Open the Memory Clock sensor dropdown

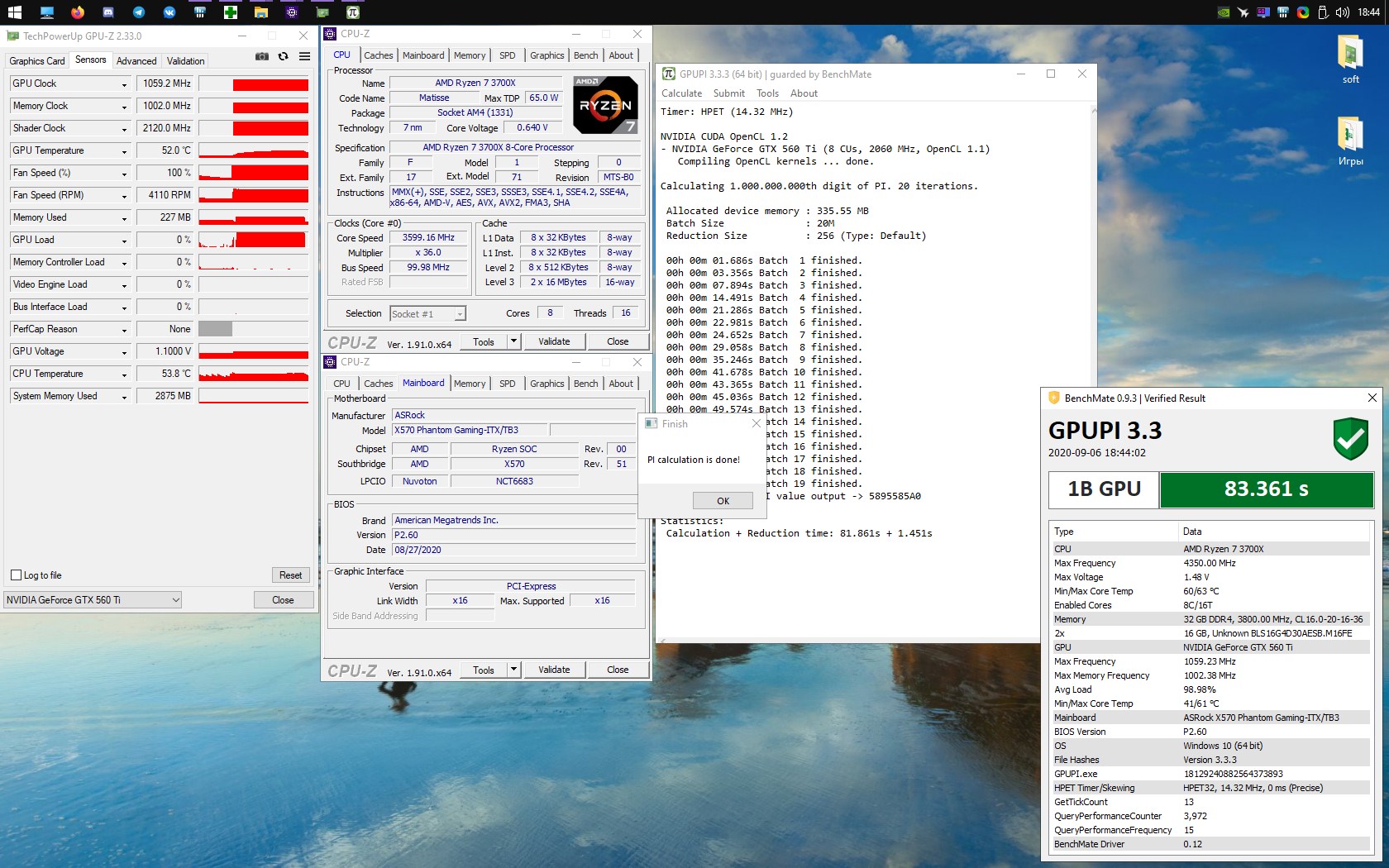[124, 107]
